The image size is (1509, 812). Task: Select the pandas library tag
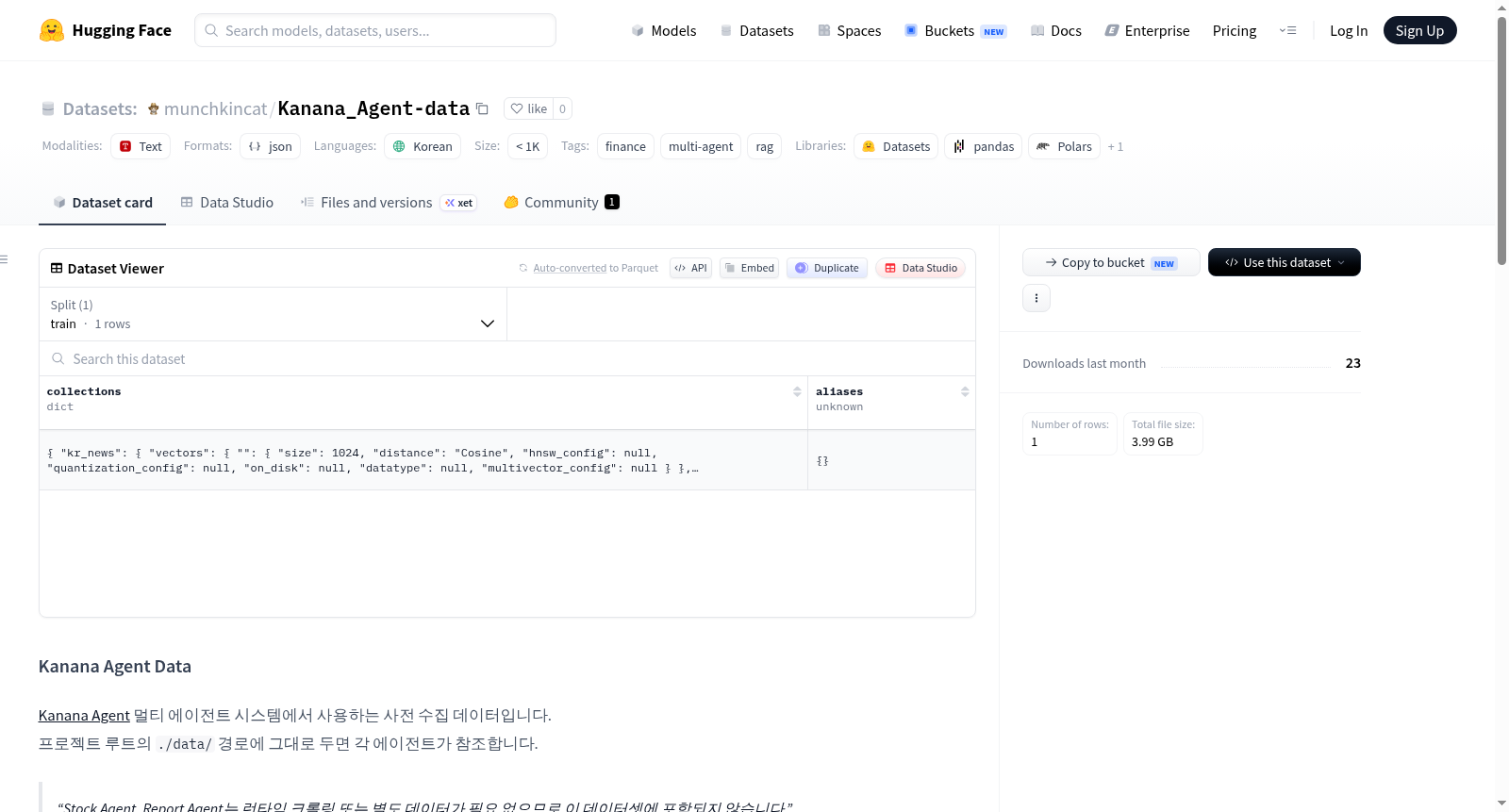click(x=983, y=146)
